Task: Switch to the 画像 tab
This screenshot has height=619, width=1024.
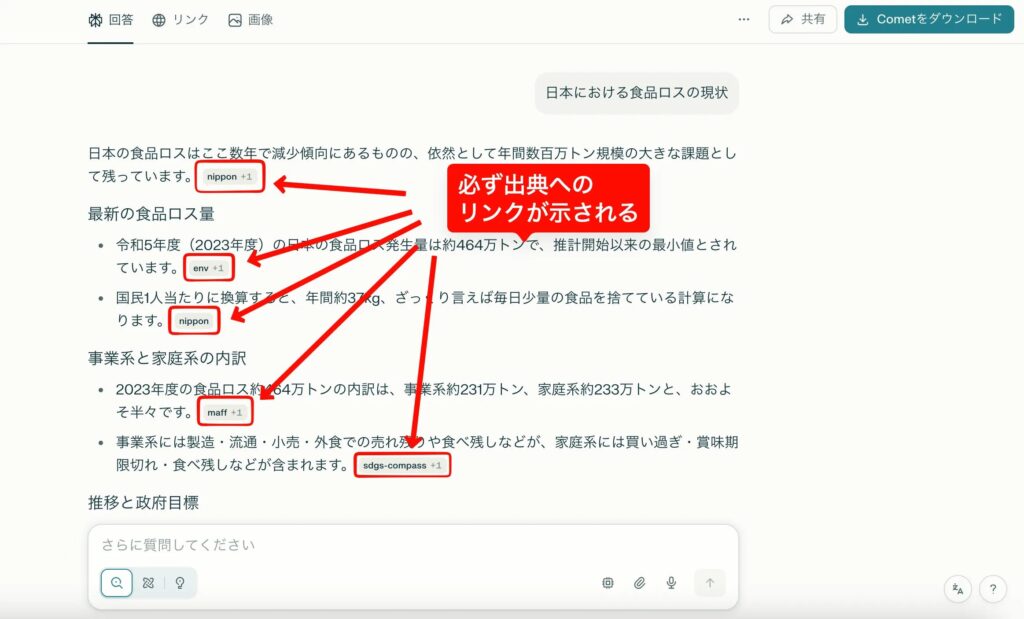Action: pyautogui.click(x=251, y=20)
